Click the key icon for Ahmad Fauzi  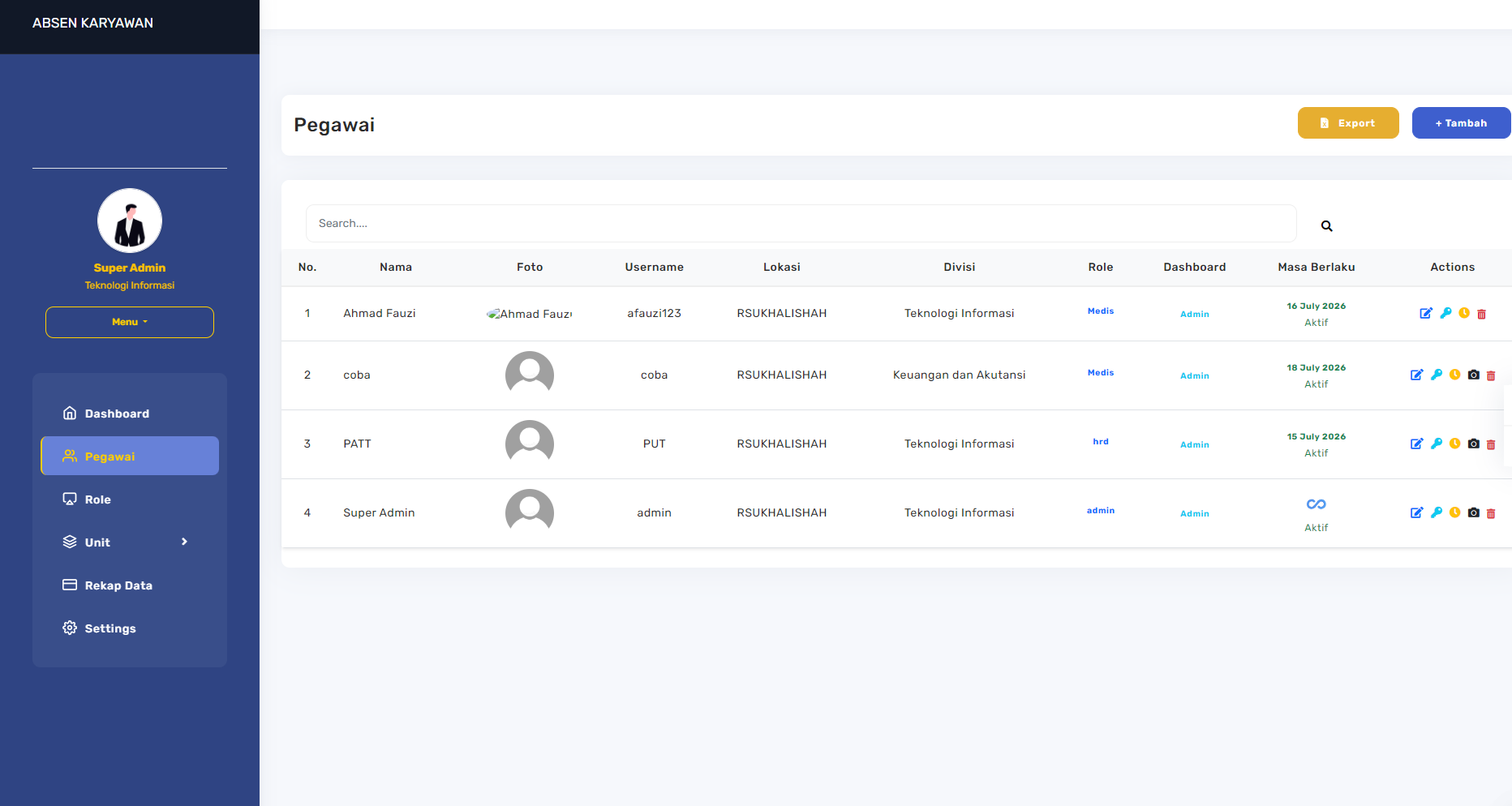[1445, 313]
